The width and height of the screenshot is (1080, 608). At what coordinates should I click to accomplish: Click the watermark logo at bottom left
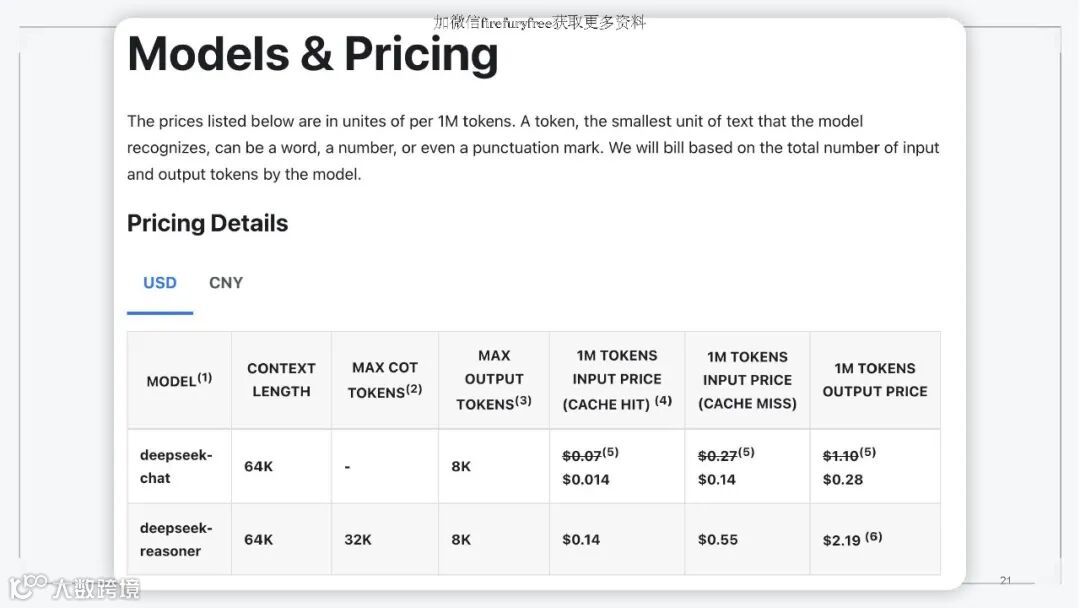[x=74, y=587]
